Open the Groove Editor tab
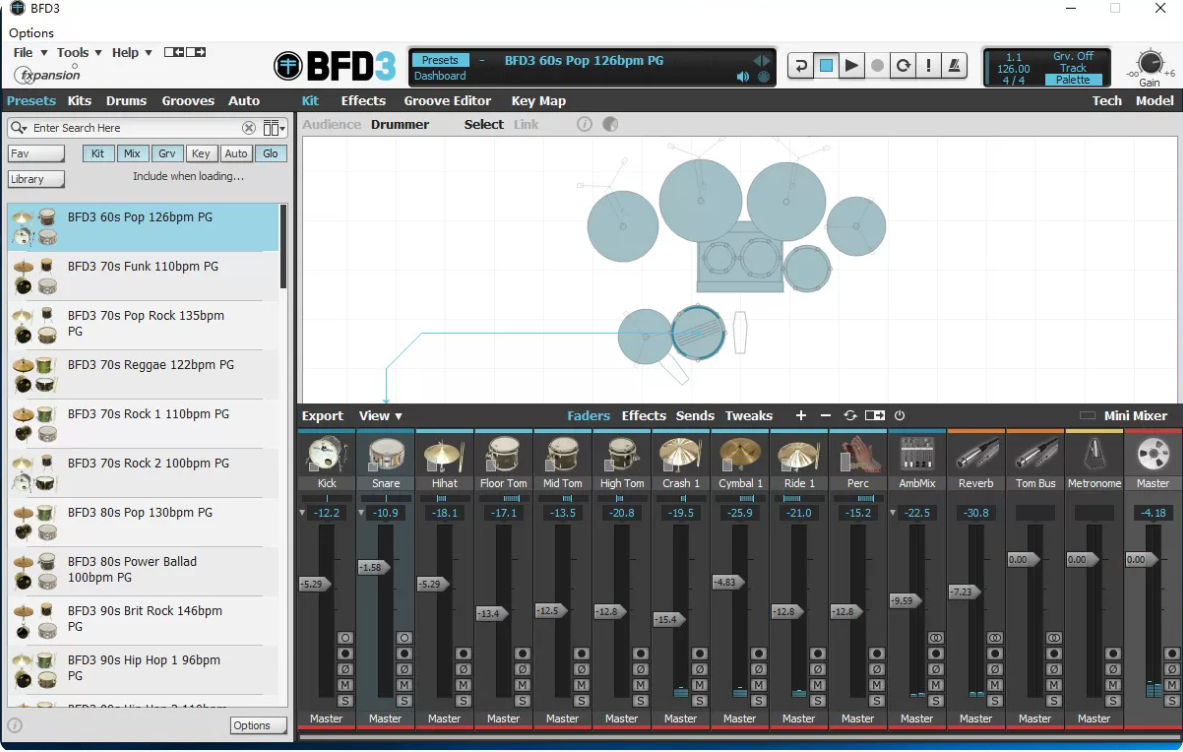 [x=447, y=101]
